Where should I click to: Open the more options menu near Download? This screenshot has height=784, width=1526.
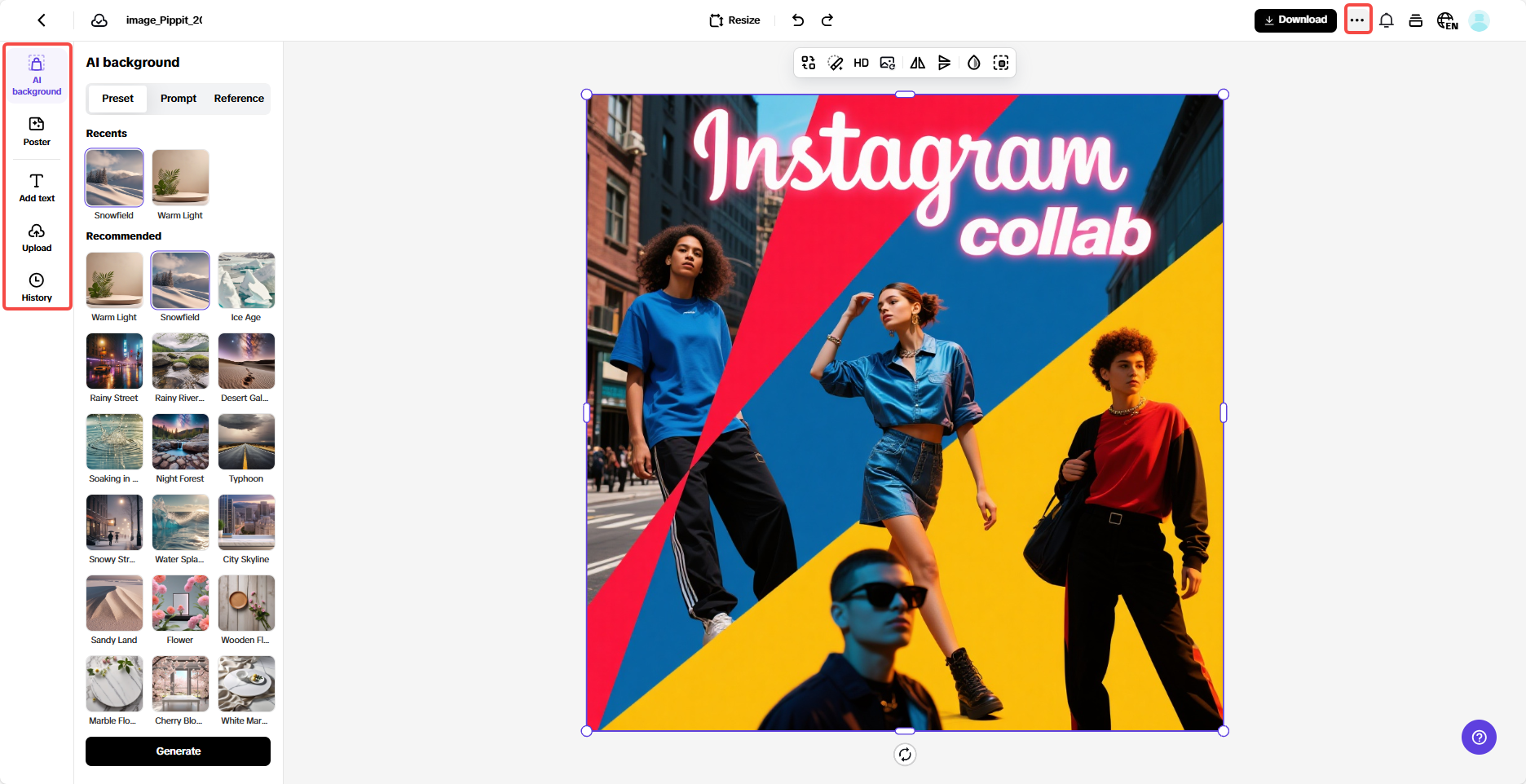[x=1358, y=20]
